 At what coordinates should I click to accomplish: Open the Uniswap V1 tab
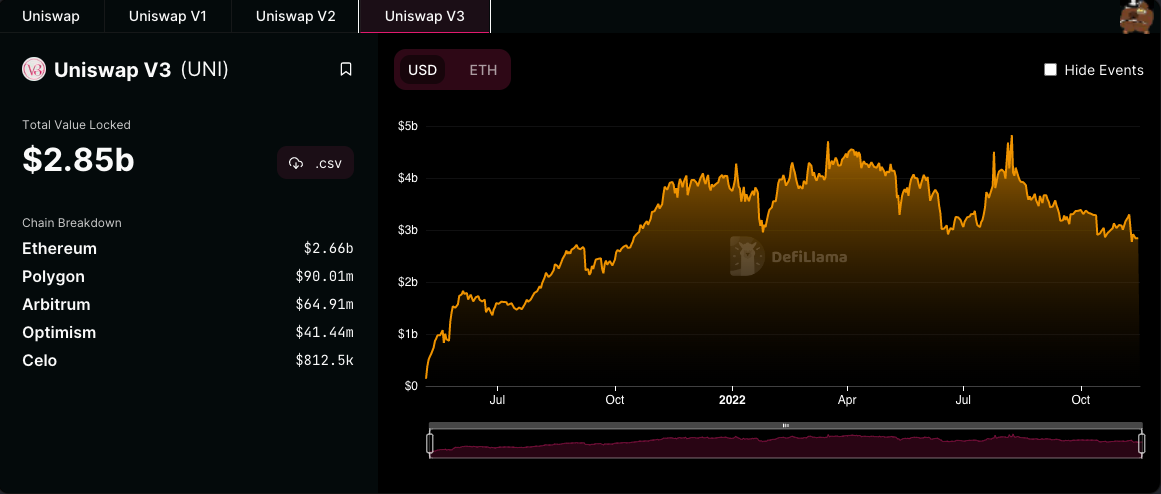click(167, 16)
